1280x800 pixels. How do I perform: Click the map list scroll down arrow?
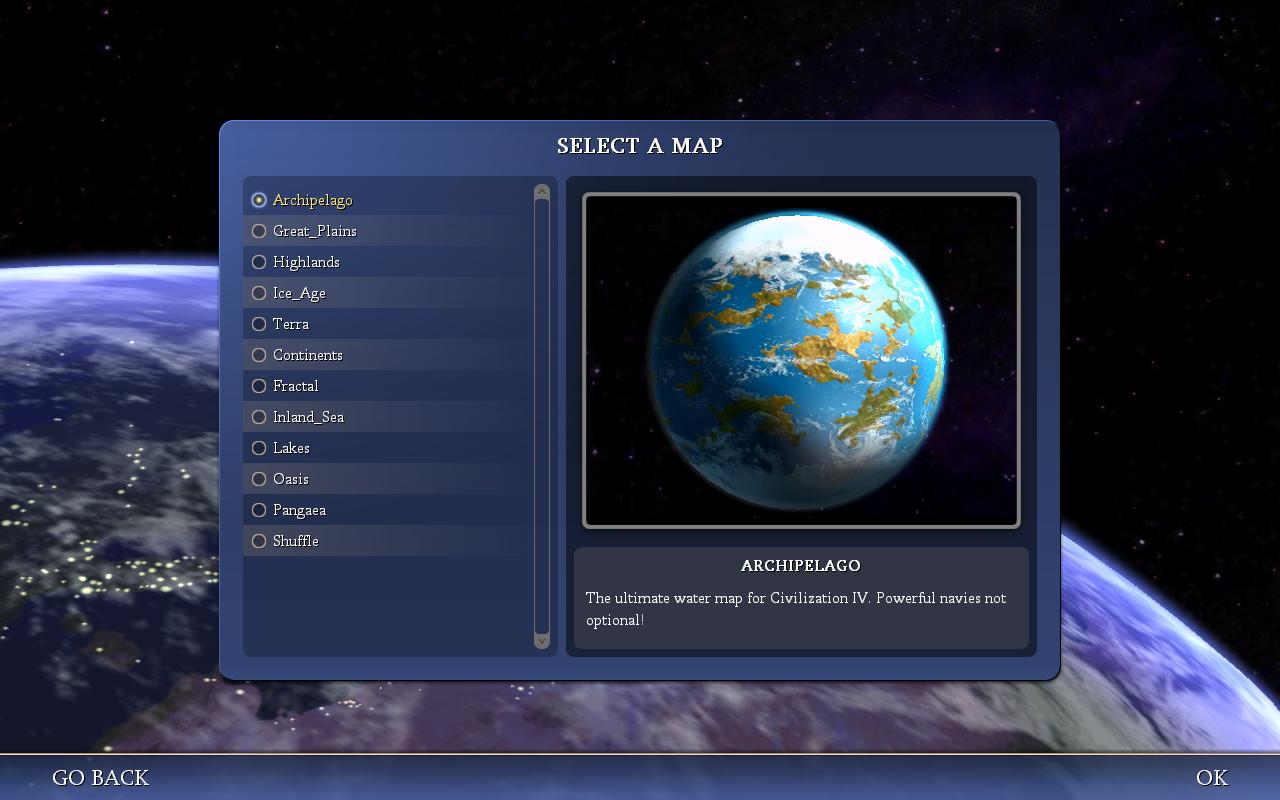point(542,641)
